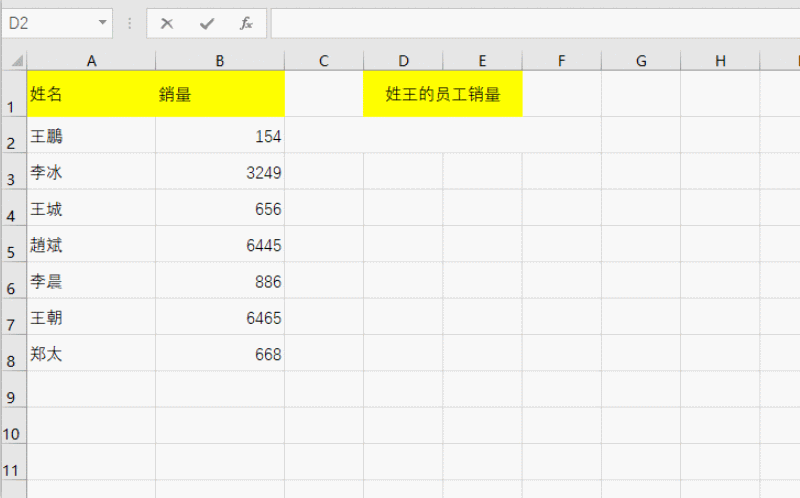Select the cell containing 王鹏
This screenshot has width=800, height=498.
(x=91, y=135)
